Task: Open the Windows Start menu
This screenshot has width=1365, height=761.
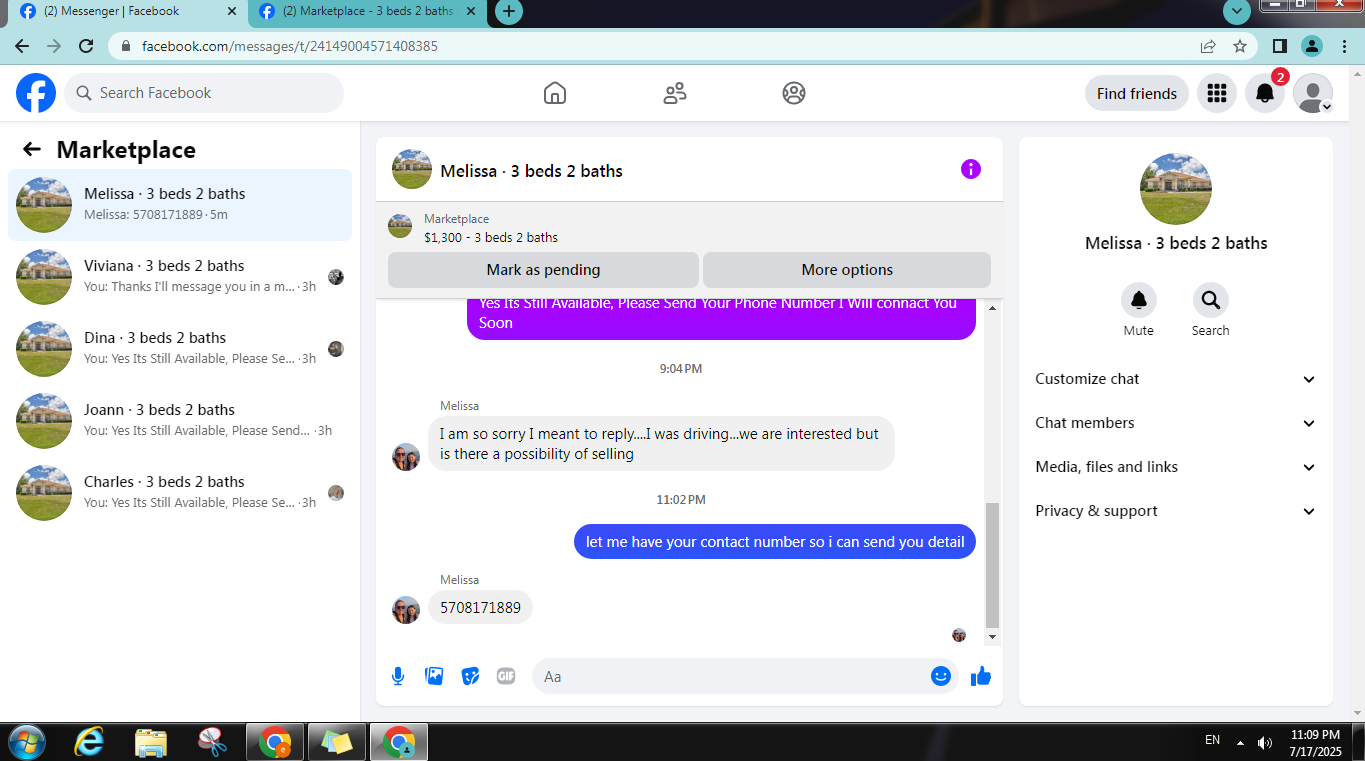Action: pos(27,741)
